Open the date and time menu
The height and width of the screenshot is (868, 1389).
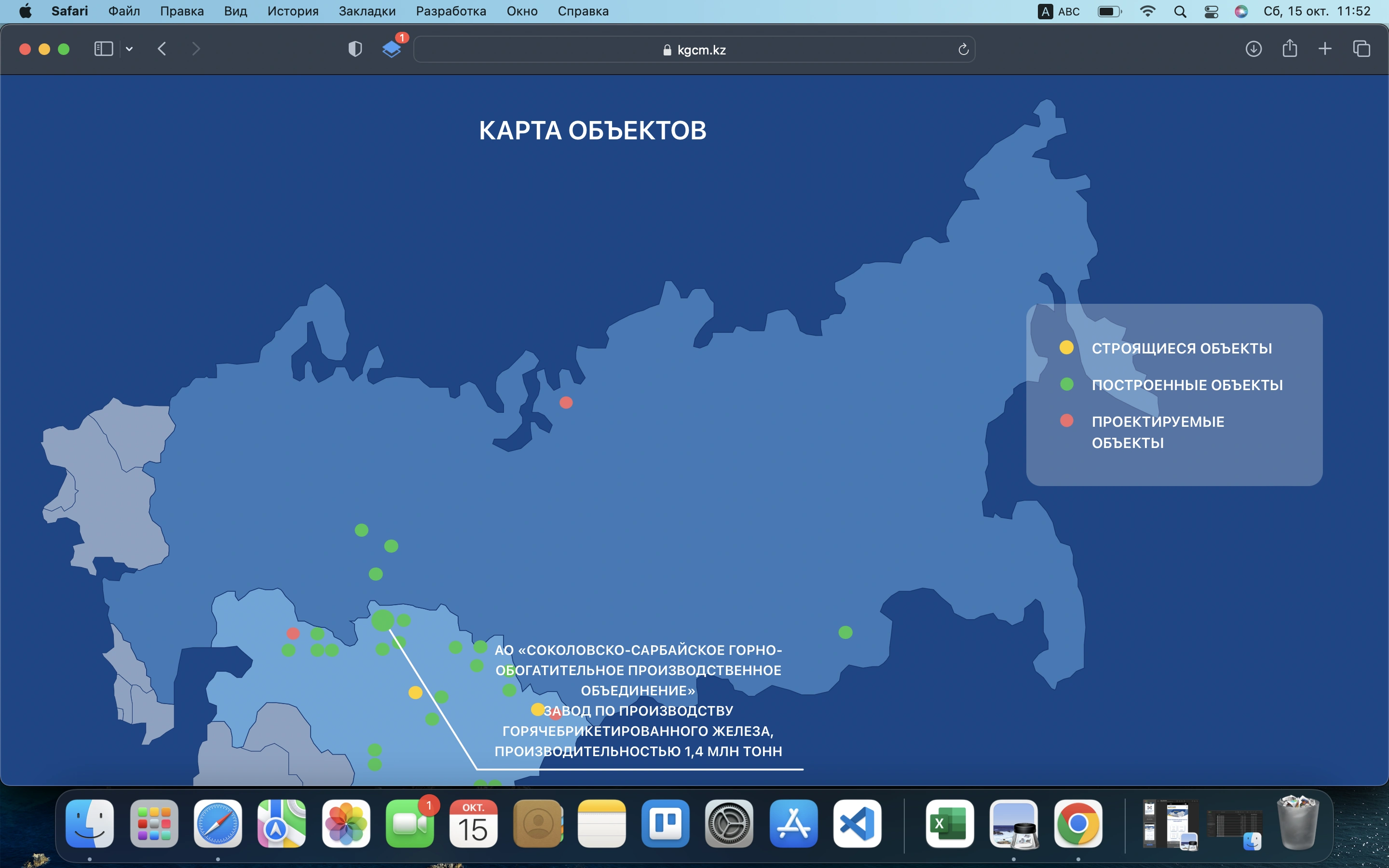coord(1317,11)
